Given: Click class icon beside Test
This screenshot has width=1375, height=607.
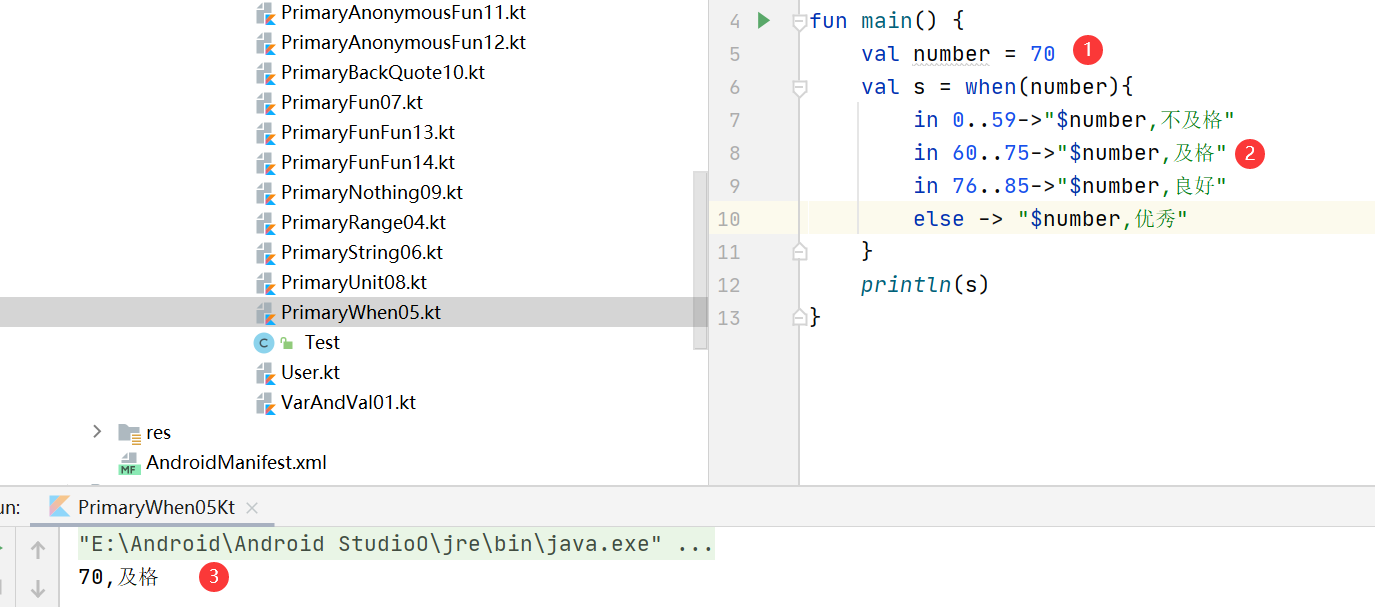Looking at the screenshot, I should click(x=264, y=343).
